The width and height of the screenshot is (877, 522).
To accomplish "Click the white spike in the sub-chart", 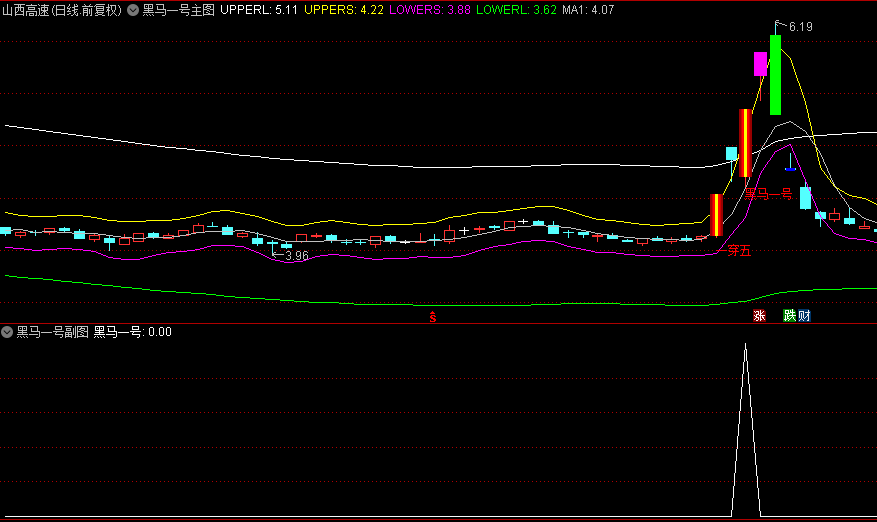I will coord(746,430).
